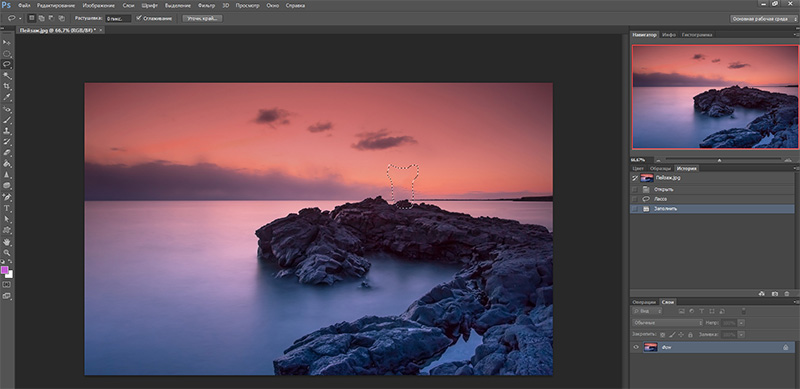800x389 pixels.
Task: Open Lasso tool preset picker arrow
Action: tap(20, 18)
